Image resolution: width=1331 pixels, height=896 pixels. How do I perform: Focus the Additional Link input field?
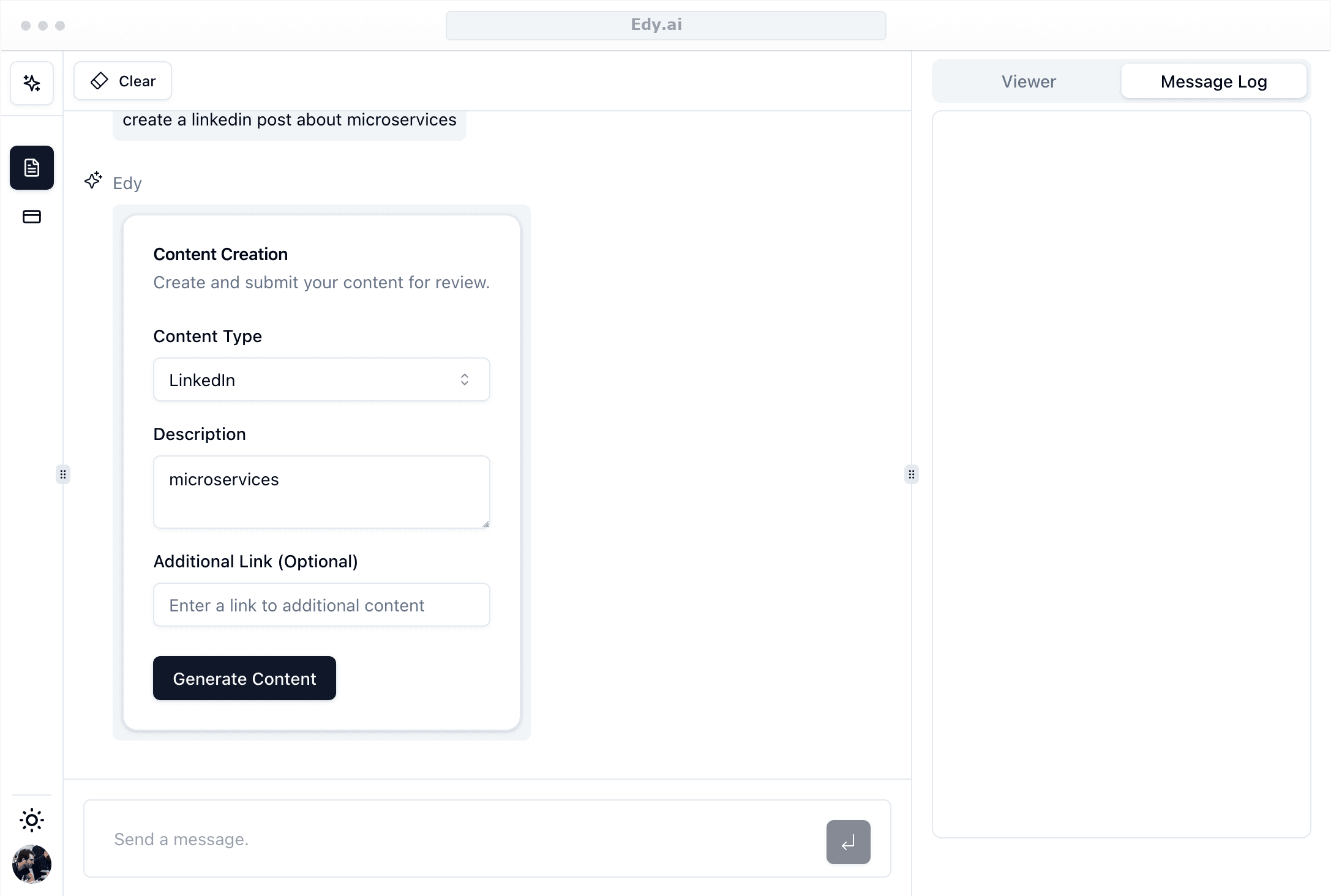tap(321, 605)
